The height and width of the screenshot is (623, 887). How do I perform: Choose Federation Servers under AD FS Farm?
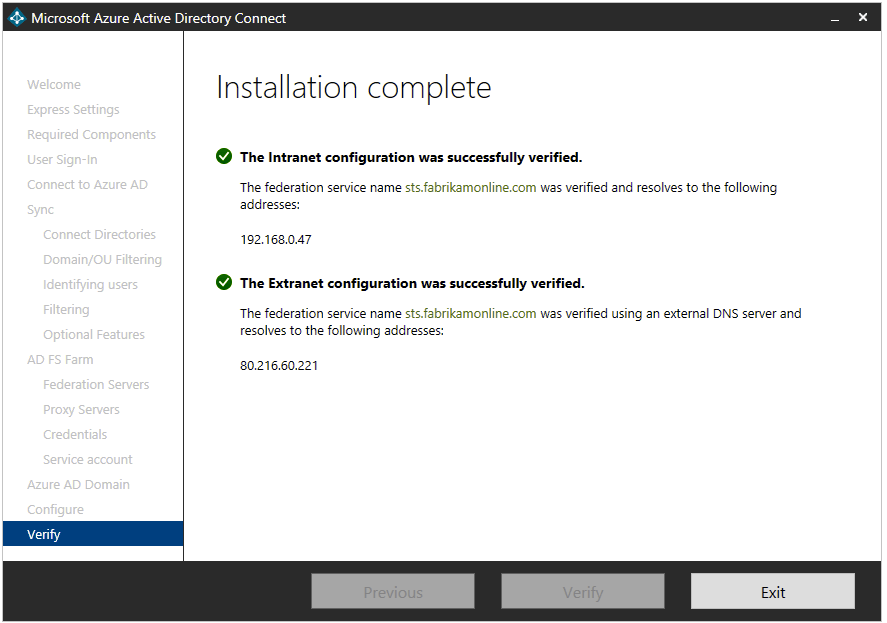click(96, 385)
